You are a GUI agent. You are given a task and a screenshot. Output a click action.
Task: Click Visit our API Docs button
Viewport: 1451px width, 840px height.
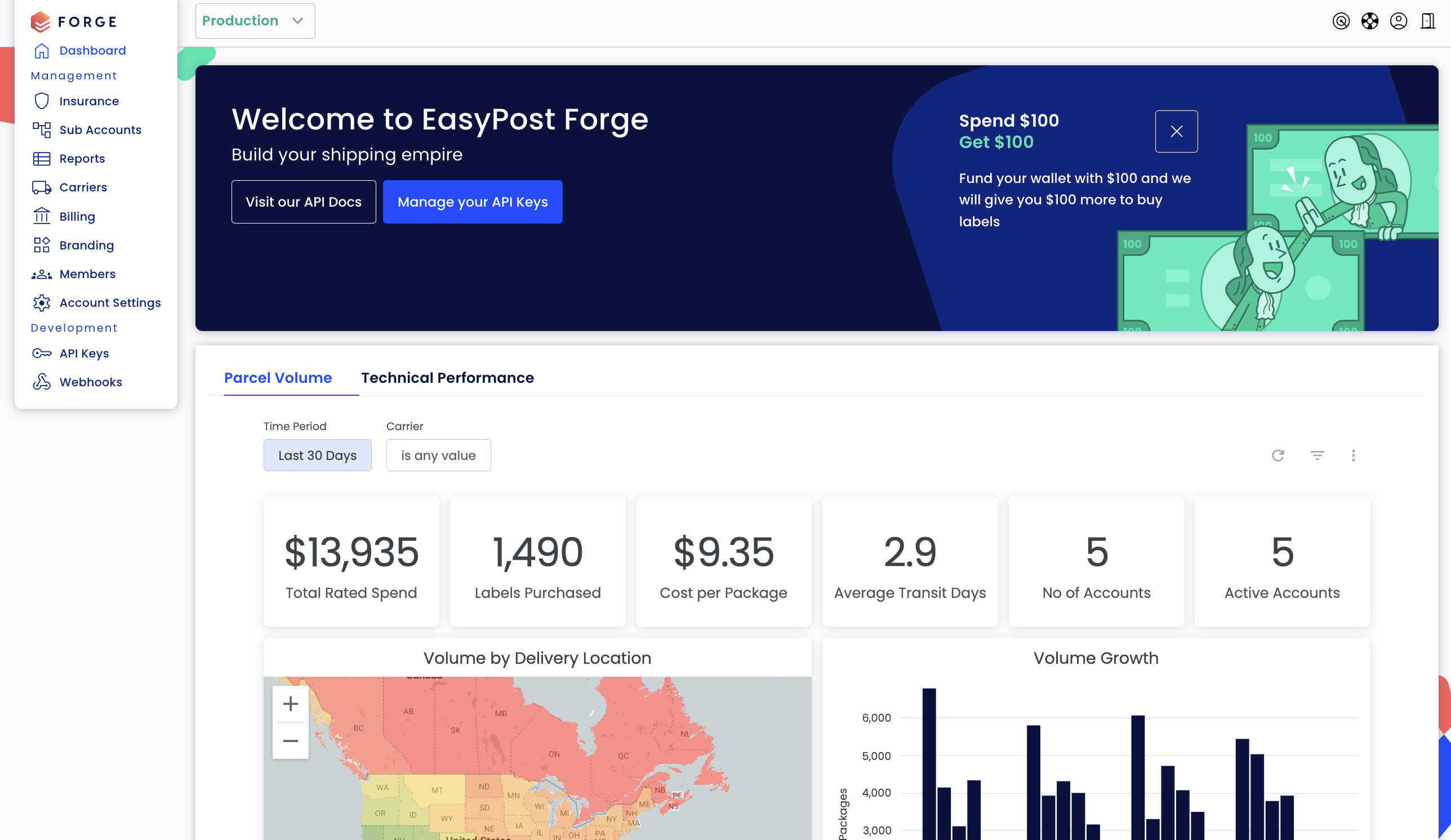point(304,202)
